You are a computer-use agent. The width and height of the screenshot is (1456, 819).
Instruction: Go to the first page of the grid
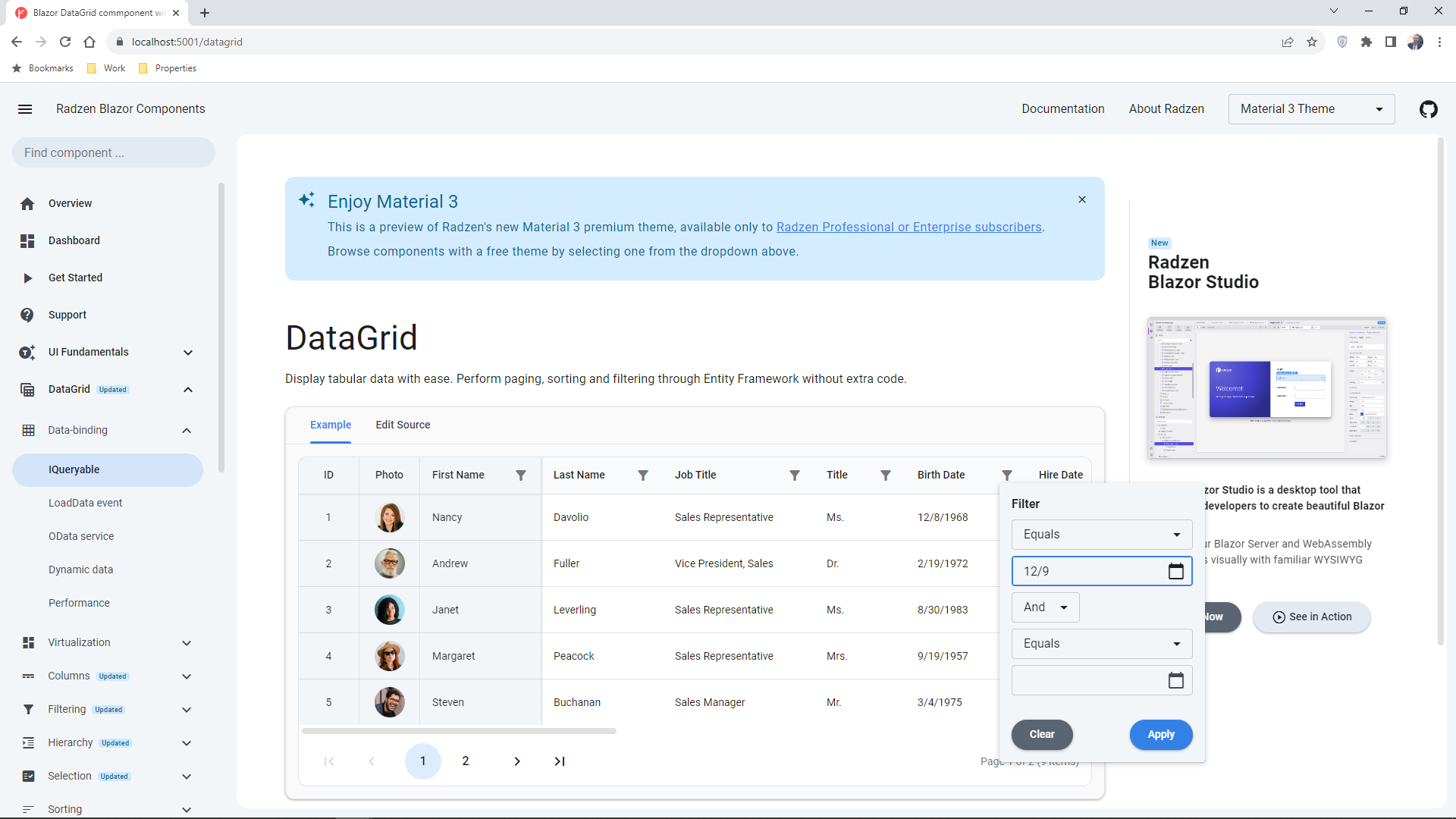click(329, 761)
